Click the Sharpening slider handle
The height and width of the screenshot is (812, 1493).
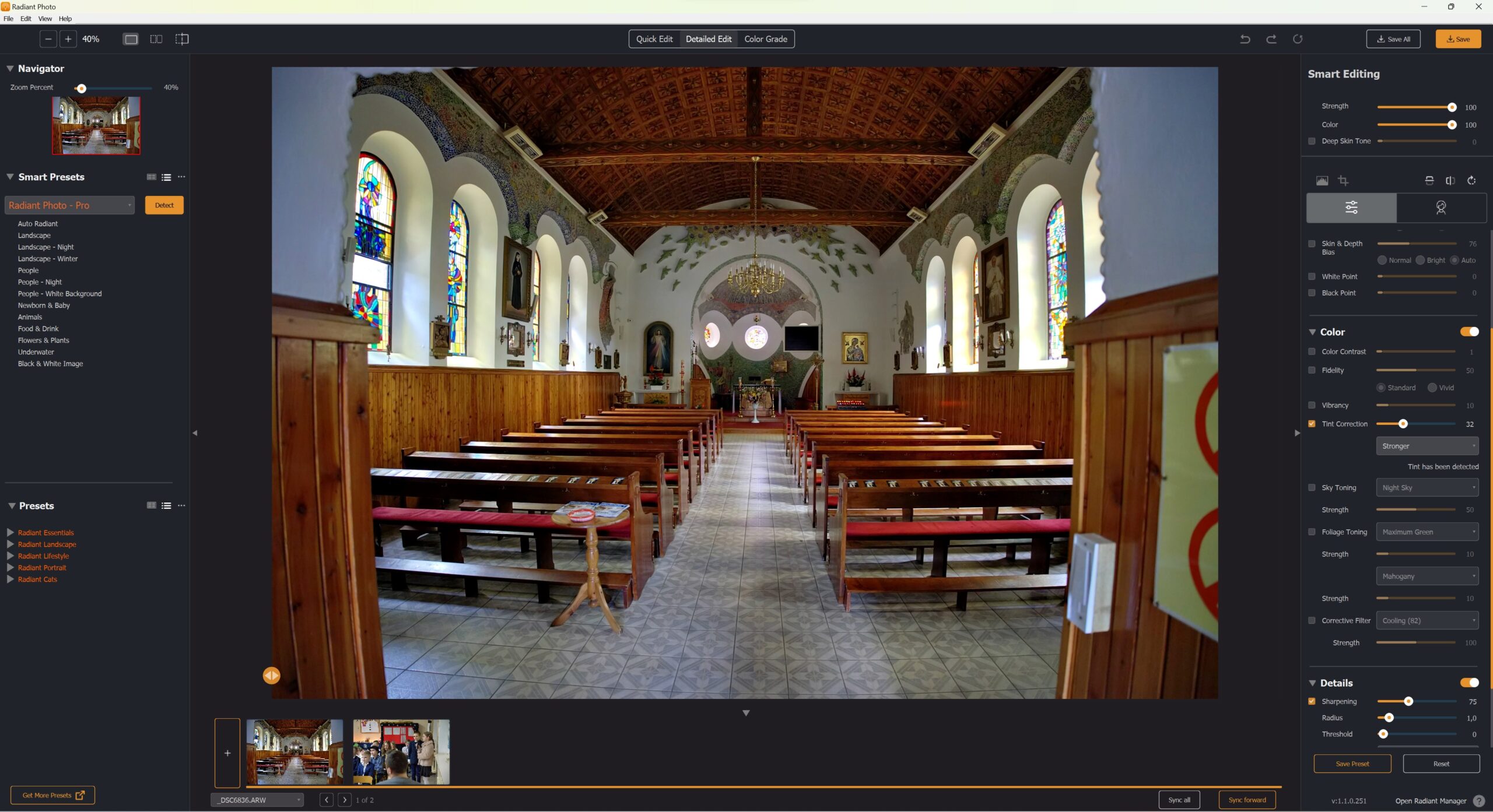coord(1408,701)
